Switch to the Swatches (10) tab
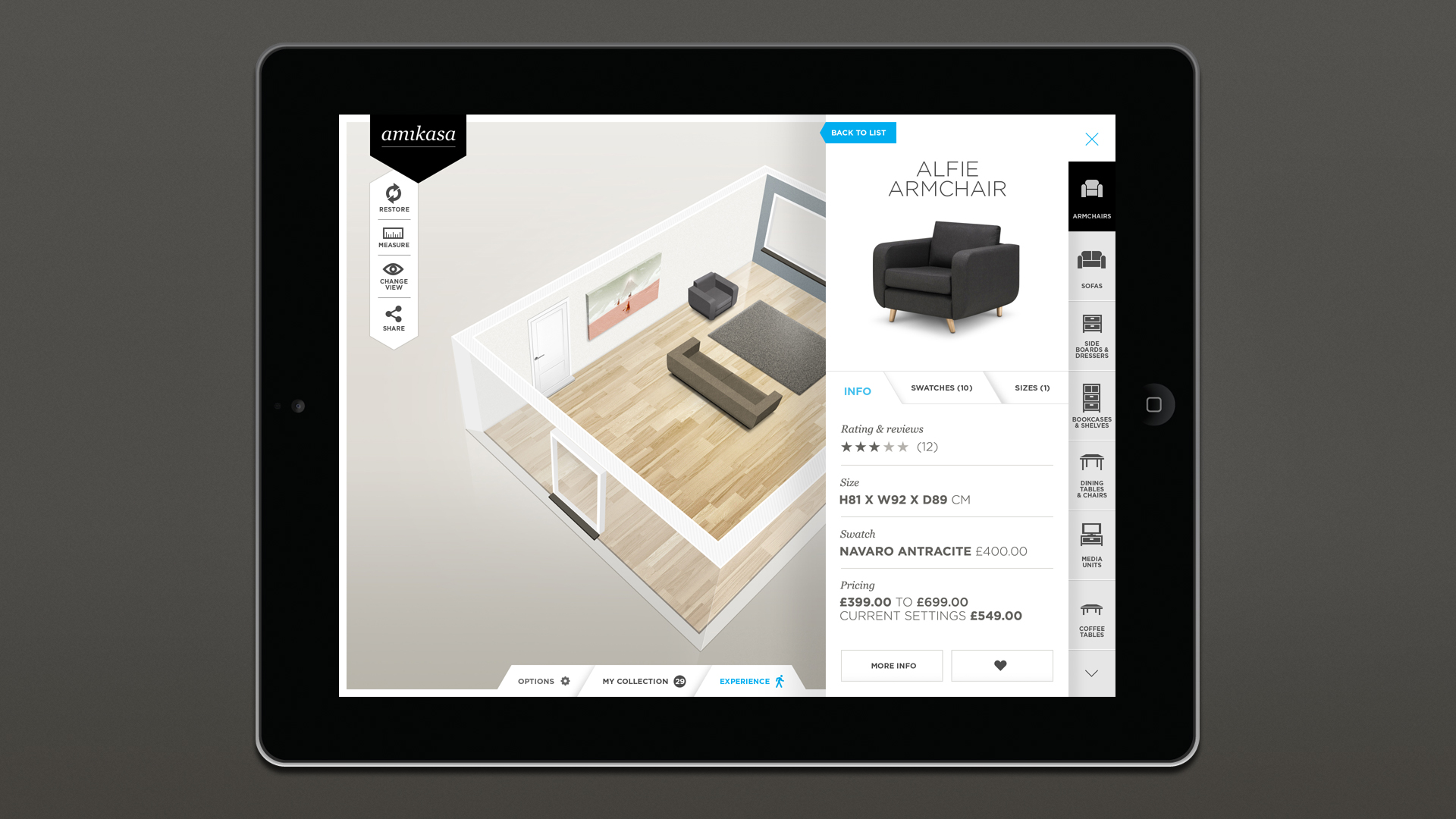1456x819 pixels. point(941,388)
